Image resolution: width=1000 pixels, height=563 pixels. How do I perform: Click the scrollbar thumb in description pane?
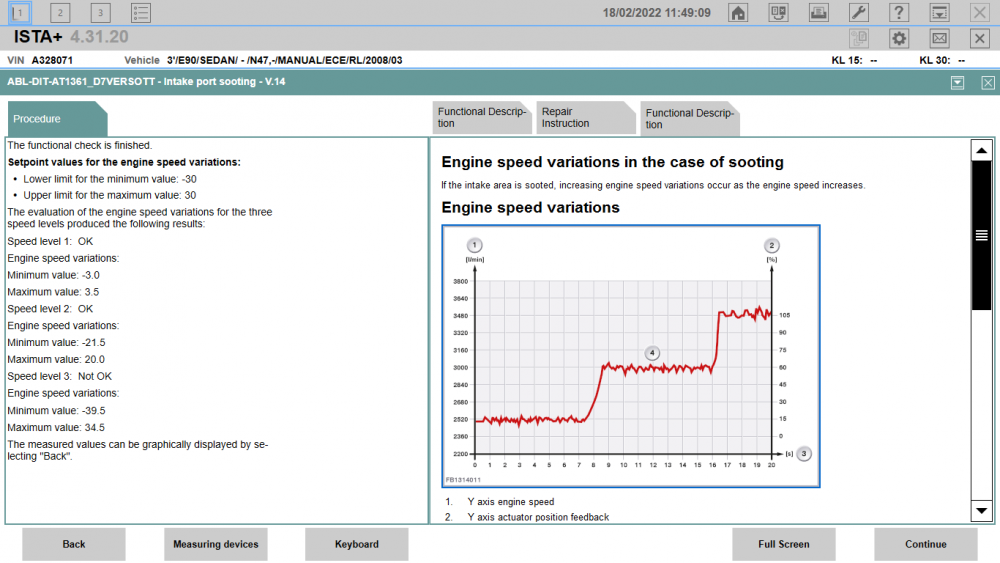pyautogui.click(x=982, y=235)
